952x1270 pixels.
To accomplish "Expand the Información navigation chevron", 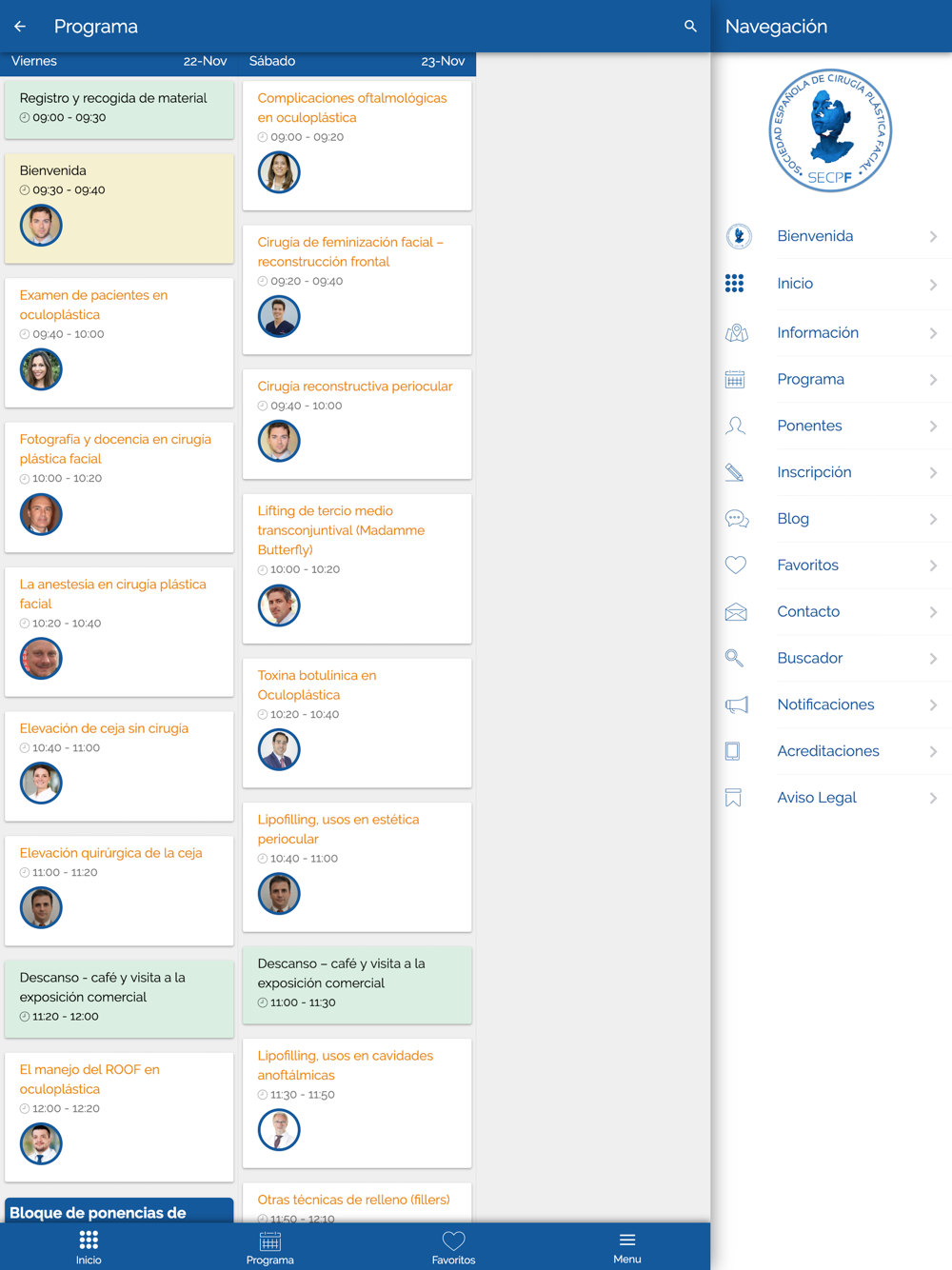I will 933,333.
